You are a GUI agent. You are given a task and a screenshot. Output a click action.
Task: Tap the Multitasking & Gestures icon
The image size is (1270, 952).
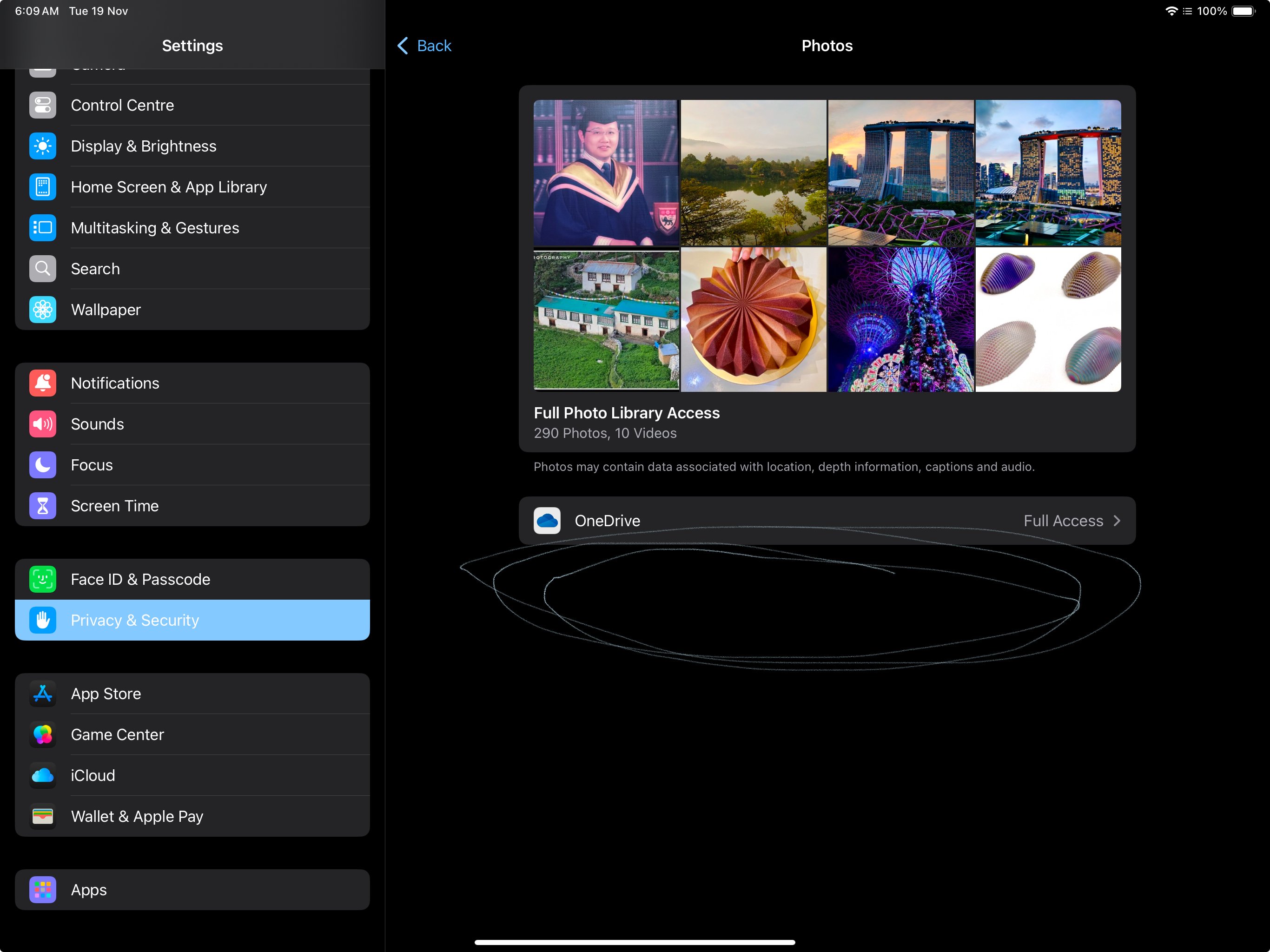coord(42,228)
